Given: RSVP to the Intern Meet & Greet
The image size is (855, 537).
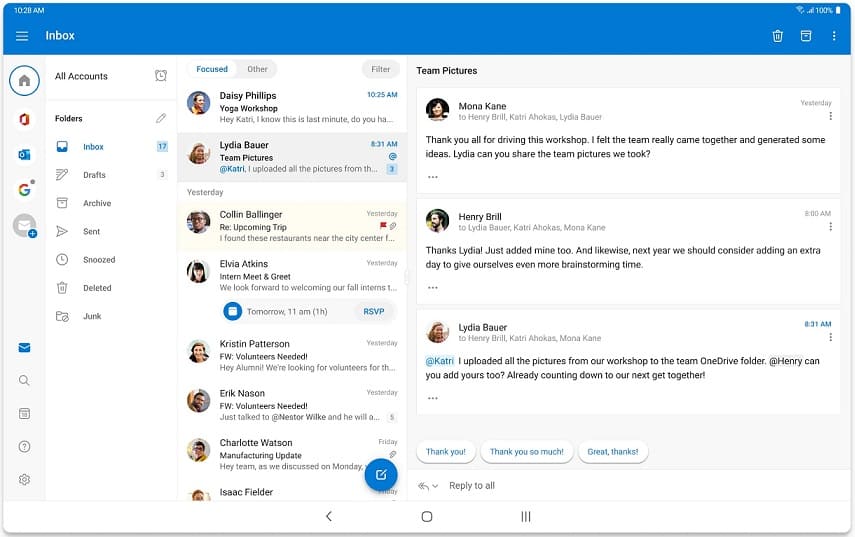Looking at the screenshot, I should pyautogui.click(x=374, y=311).
